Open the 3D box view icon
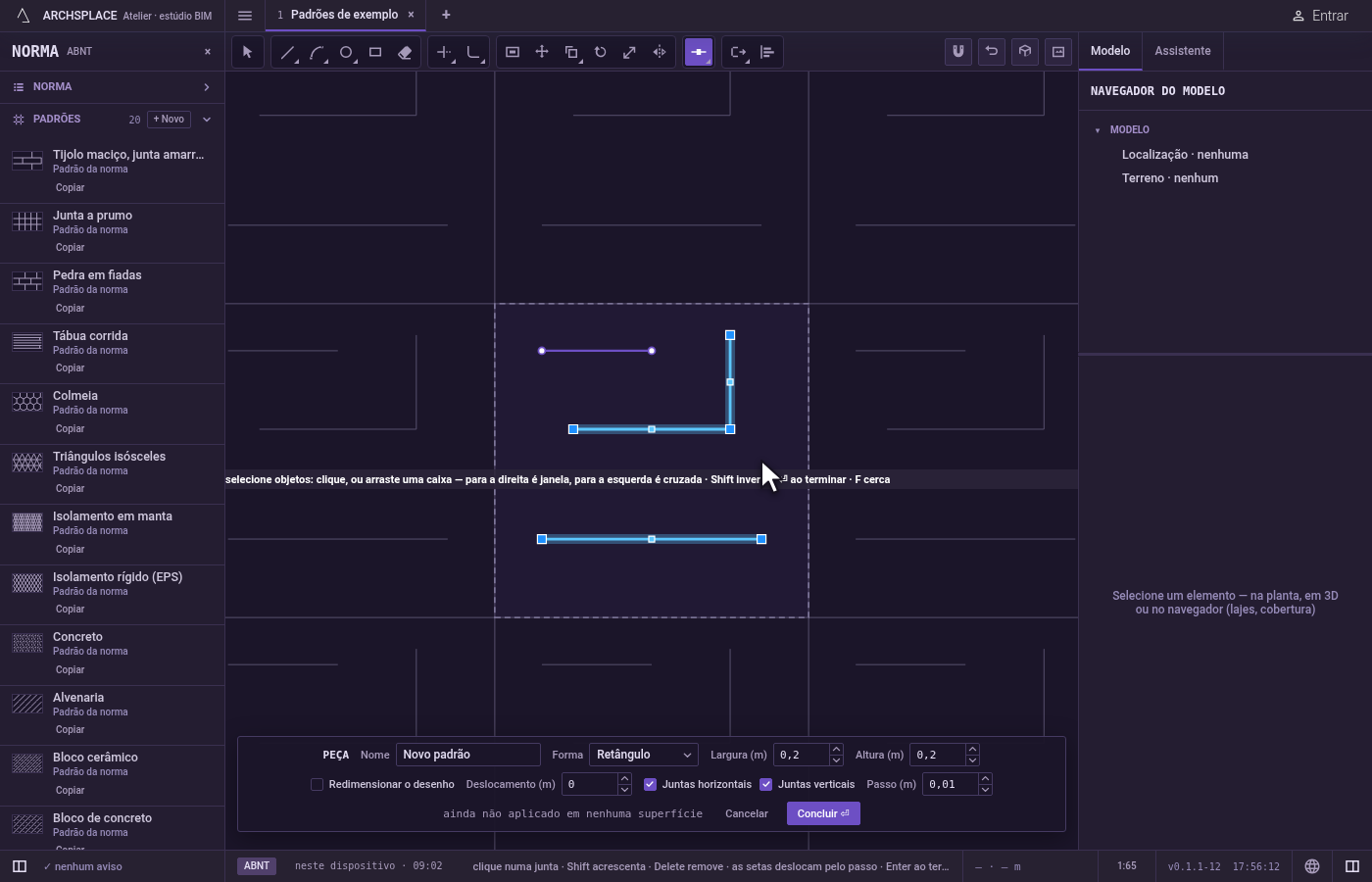This screenshot has width=1372, height=882. tap(1025, 52)
